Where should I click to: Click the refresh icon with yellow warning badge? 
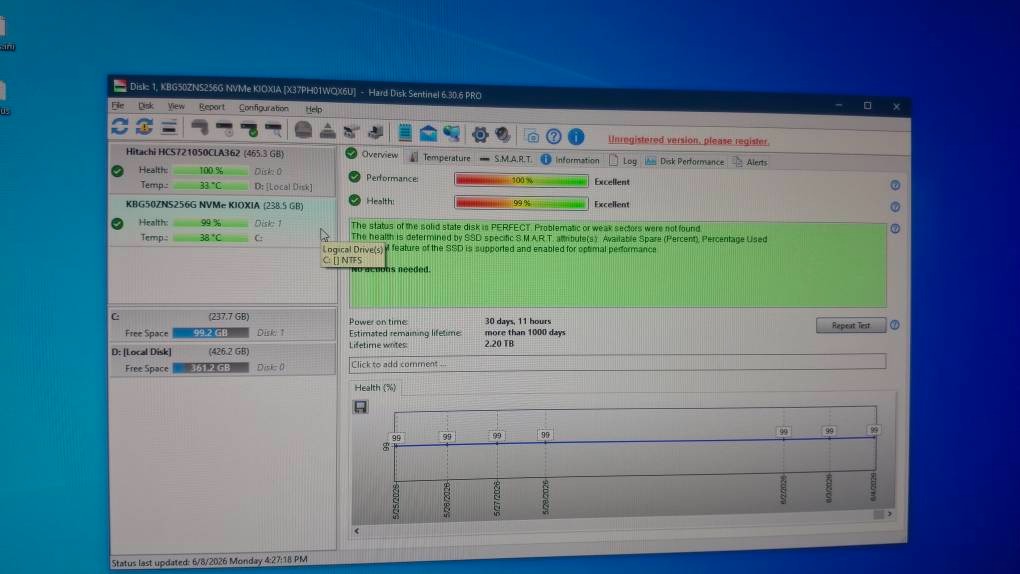[144, 128]
